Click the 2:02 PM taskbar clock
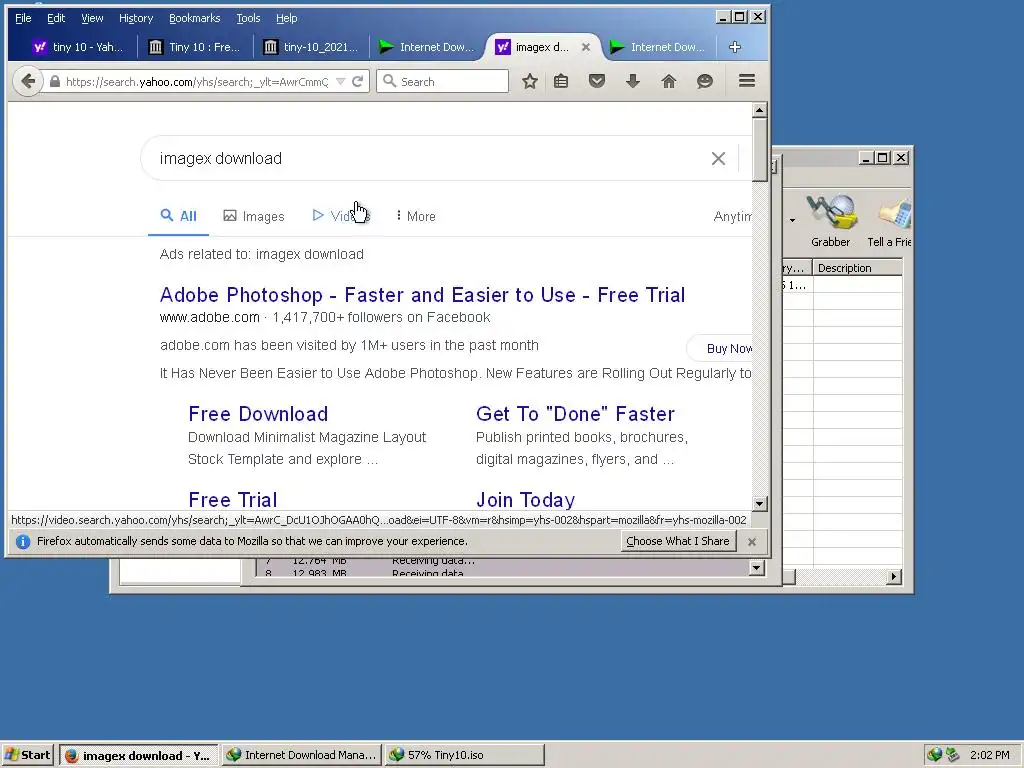This screenshot has width=1024, height=768. pyautogui.click(x=989, y=755)
